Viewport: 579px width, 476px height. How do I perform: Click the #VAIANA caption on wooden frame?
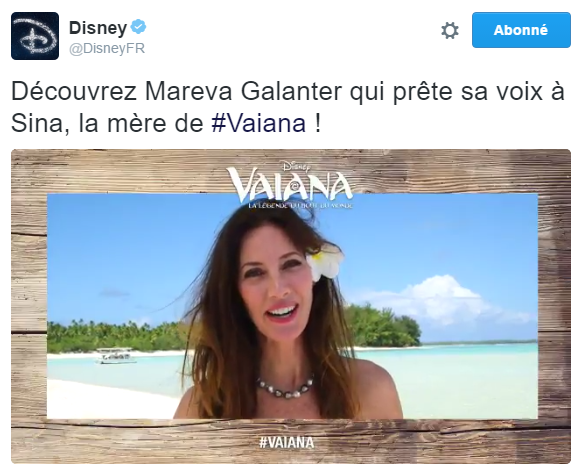coord(287,442)
